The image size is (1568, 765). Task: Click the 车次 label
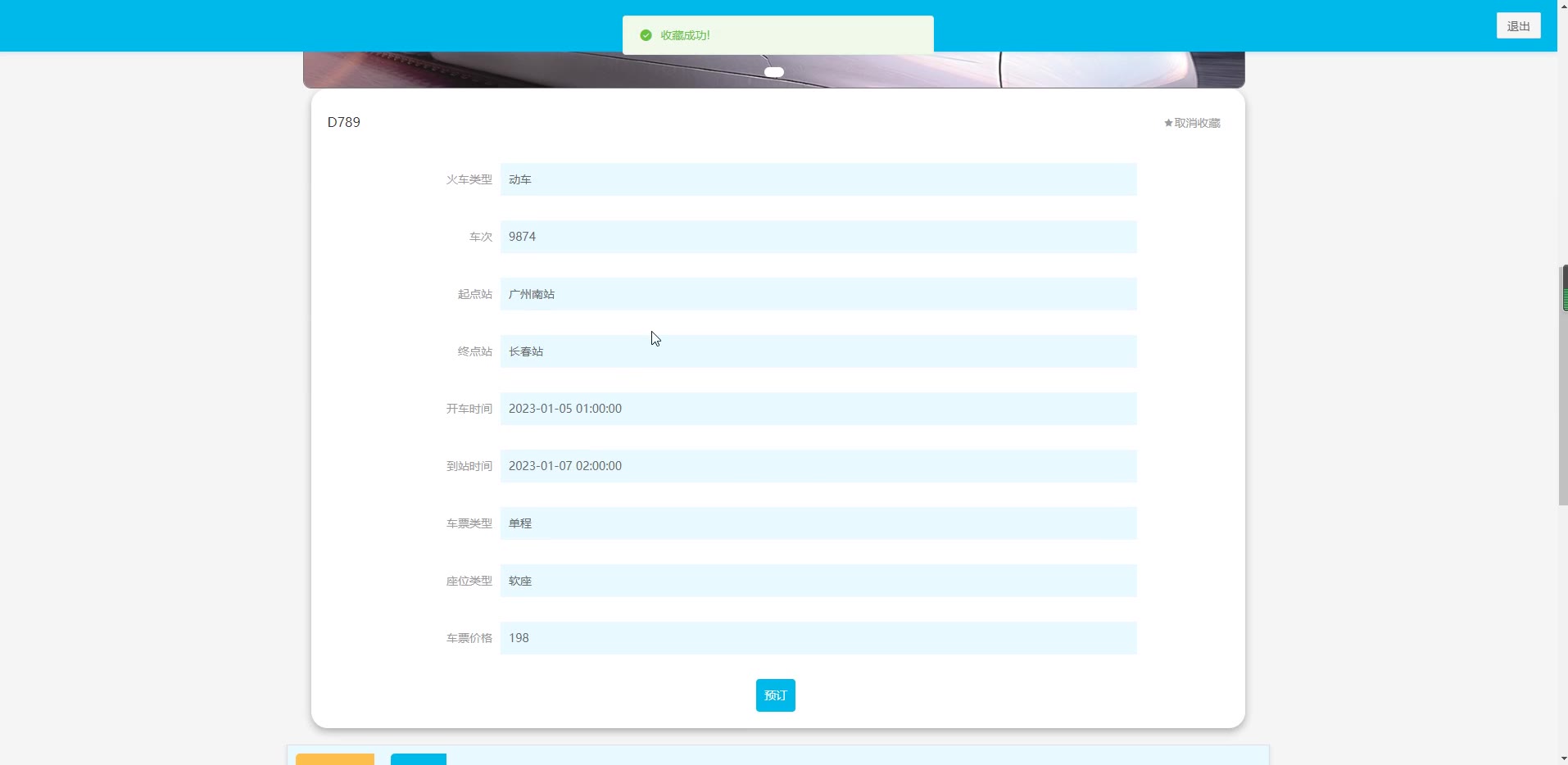pos(480,237)
